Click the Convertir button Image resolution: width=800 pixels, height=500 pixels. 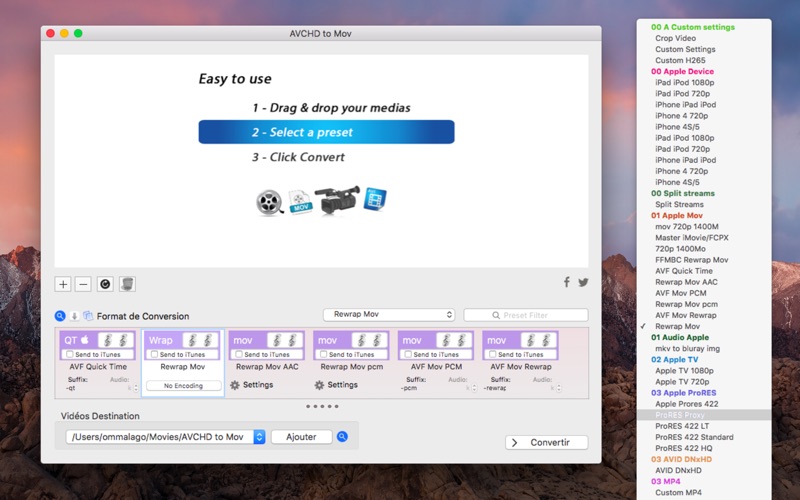coord(546,442)
